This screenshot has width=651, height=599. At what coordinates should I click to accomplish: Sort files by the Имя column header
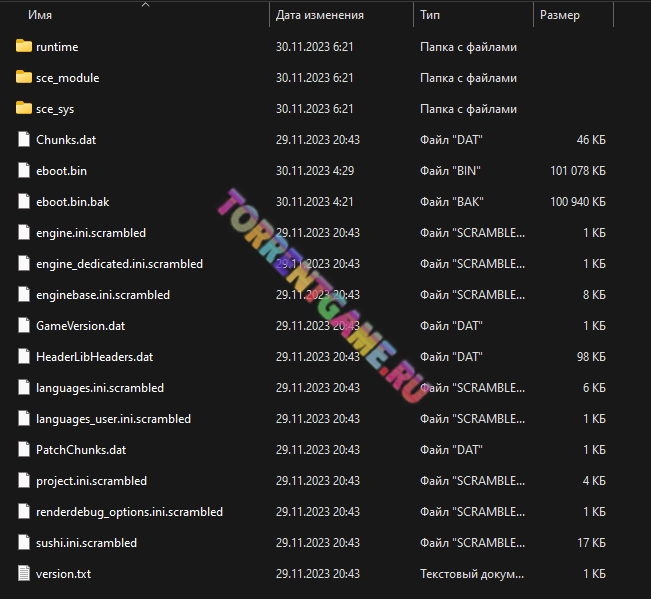click(x=40, y=15)
